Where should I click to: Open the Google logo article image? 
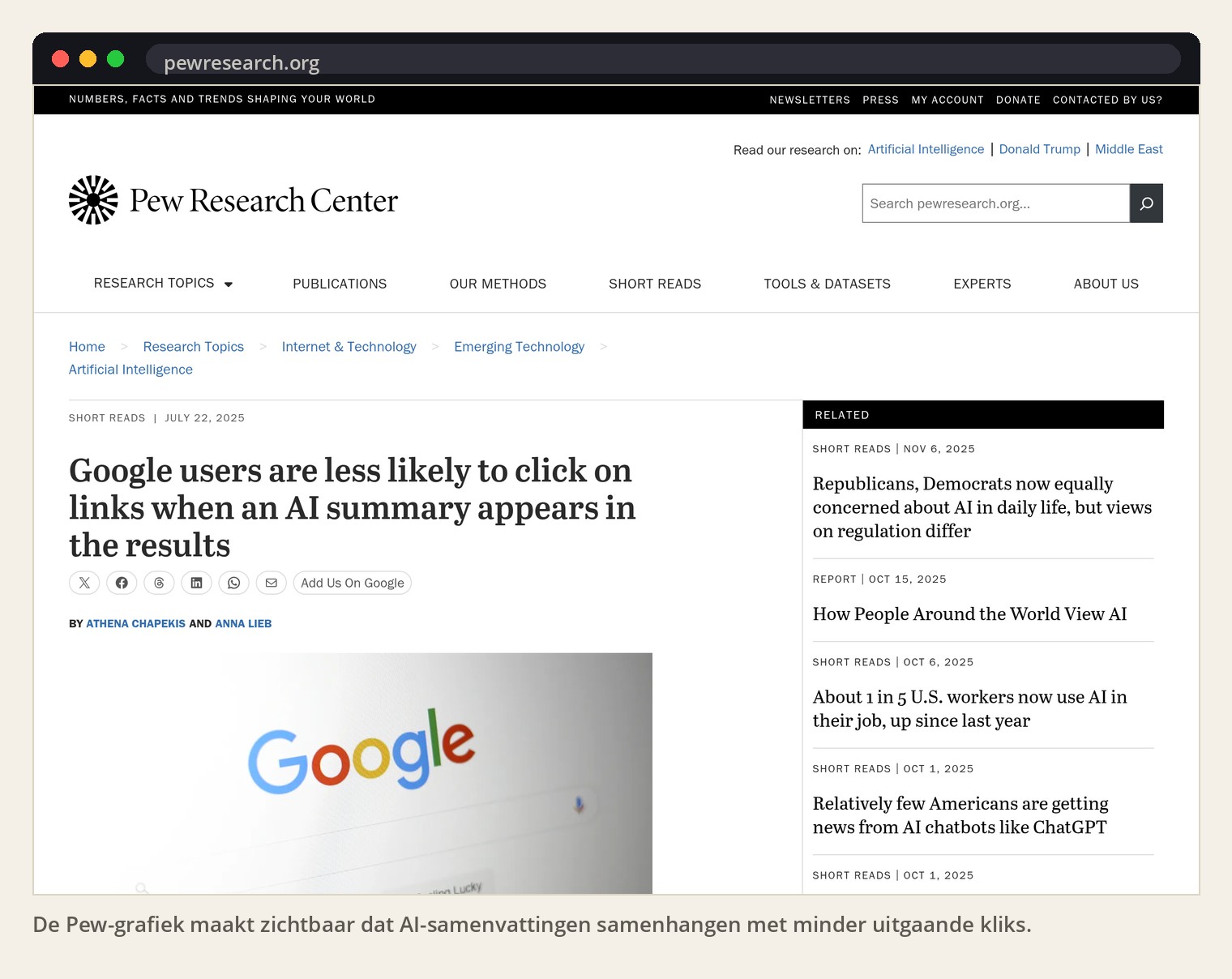click(361, 773)
